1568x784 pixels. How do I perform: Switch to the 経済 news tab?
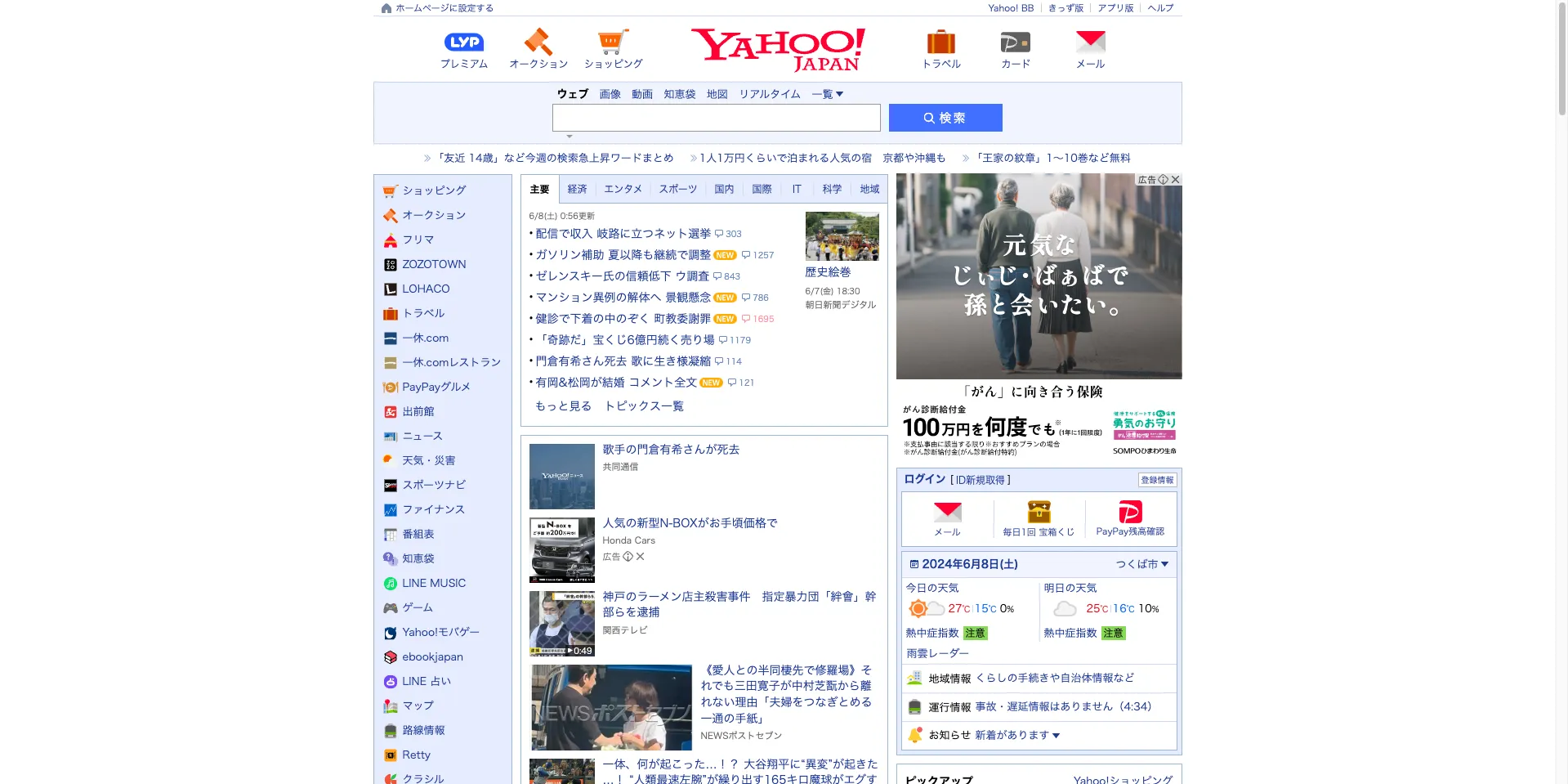click(x=578, y=190)
